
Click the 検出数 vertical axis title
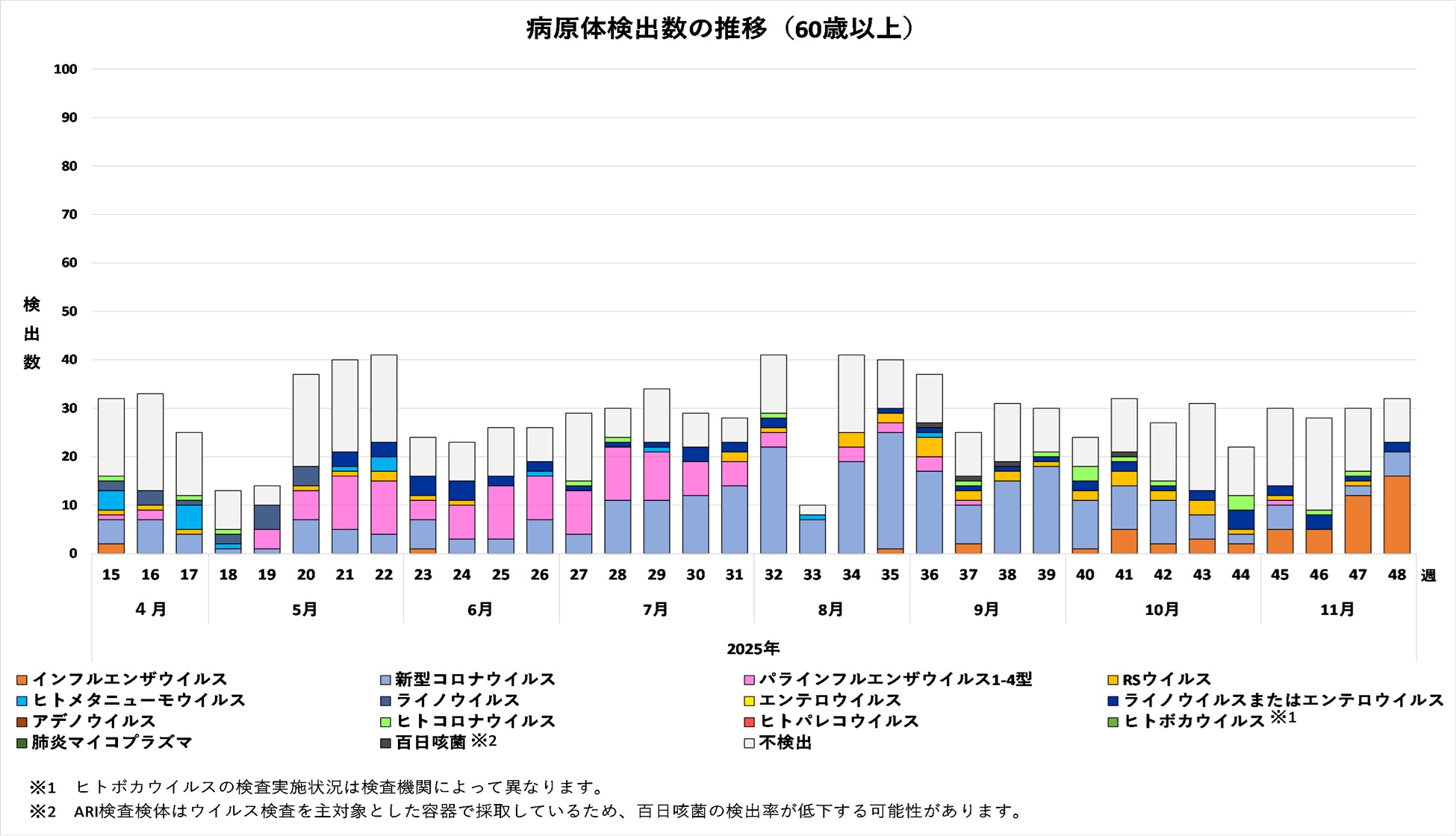click(31, 334)
